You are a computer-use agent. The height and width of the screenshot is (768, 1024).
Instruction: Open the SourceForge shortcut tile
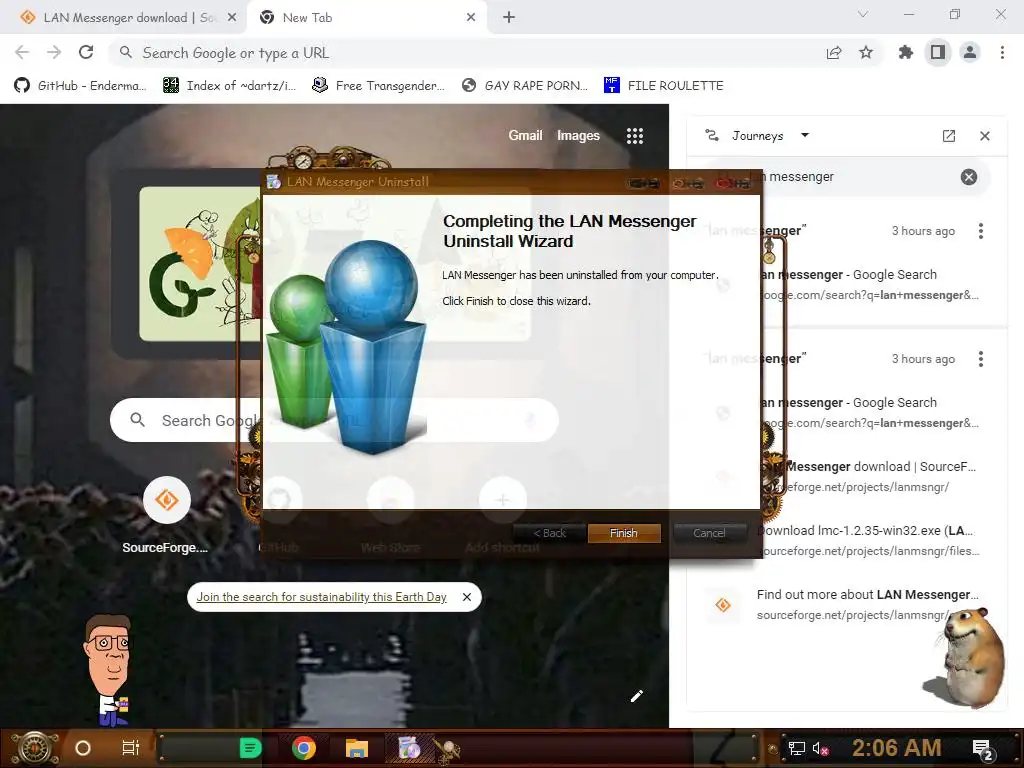click(167, 516)
